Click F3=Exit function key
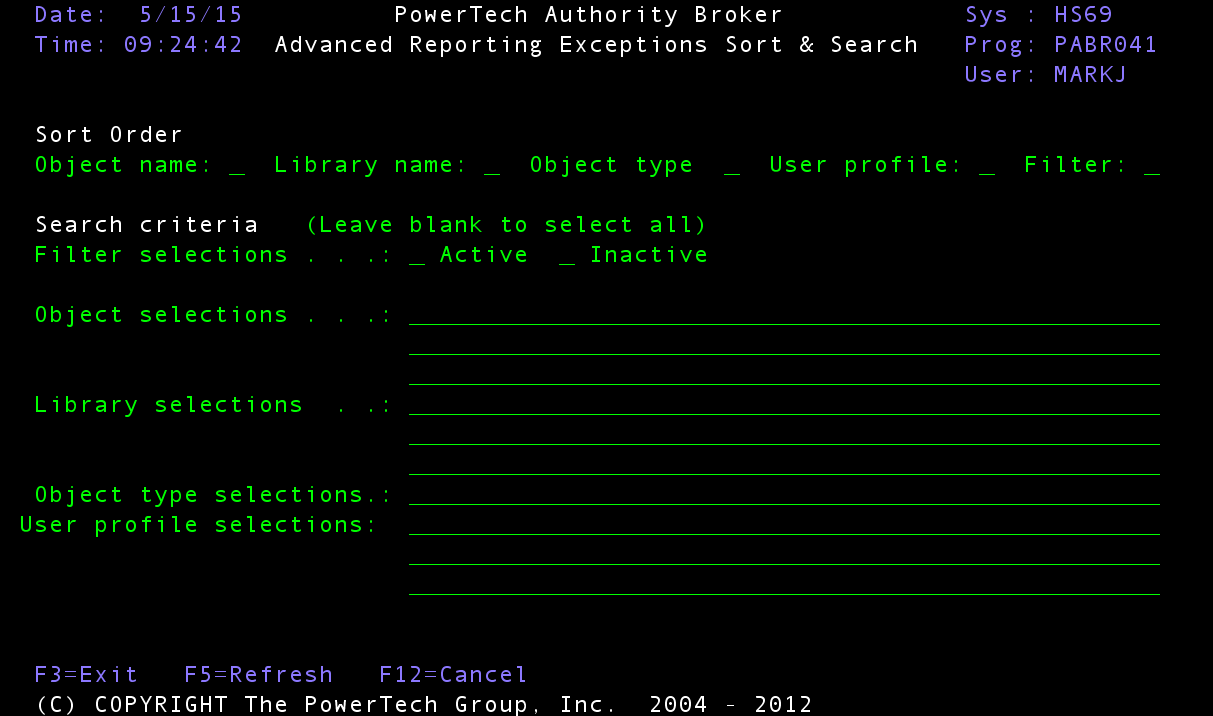The width and height of the screenshot is (1213, 716). (86, 674)
